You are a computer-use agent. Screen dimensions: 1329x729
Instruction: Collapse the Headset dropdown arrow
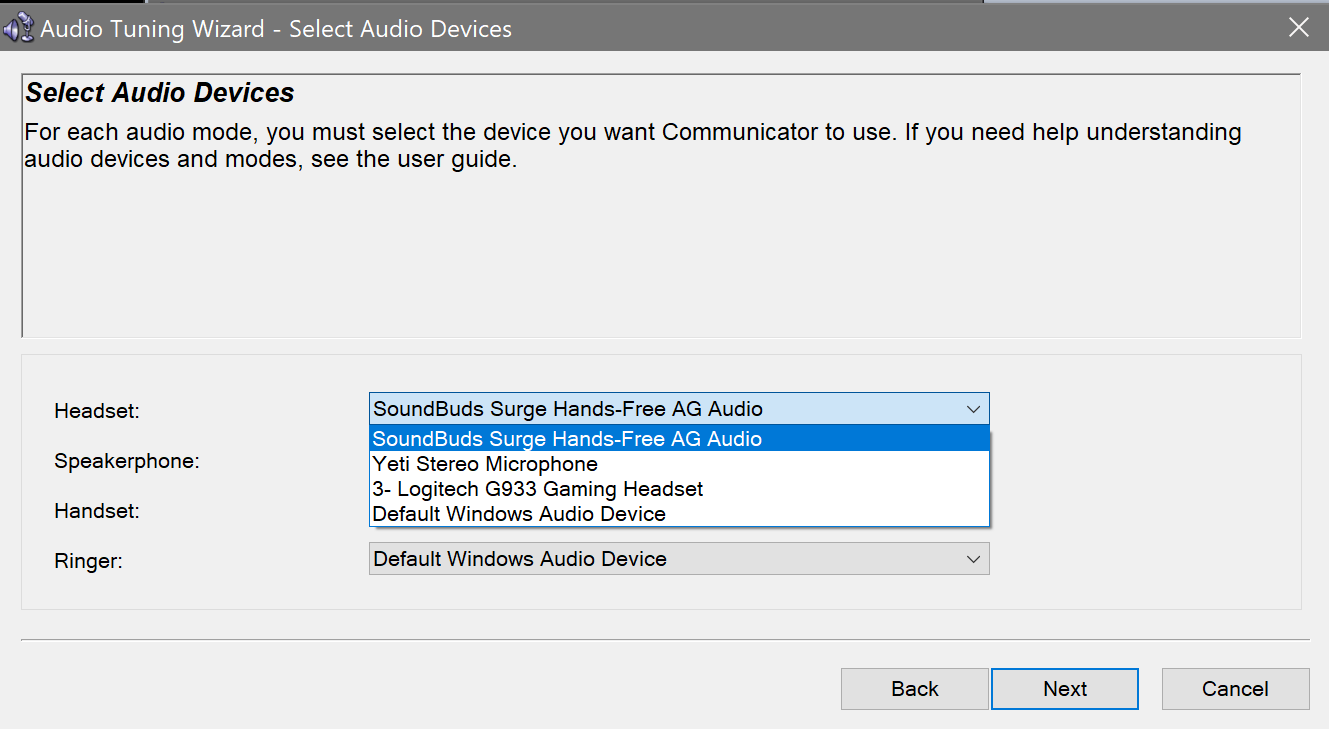tap(974, 408)
